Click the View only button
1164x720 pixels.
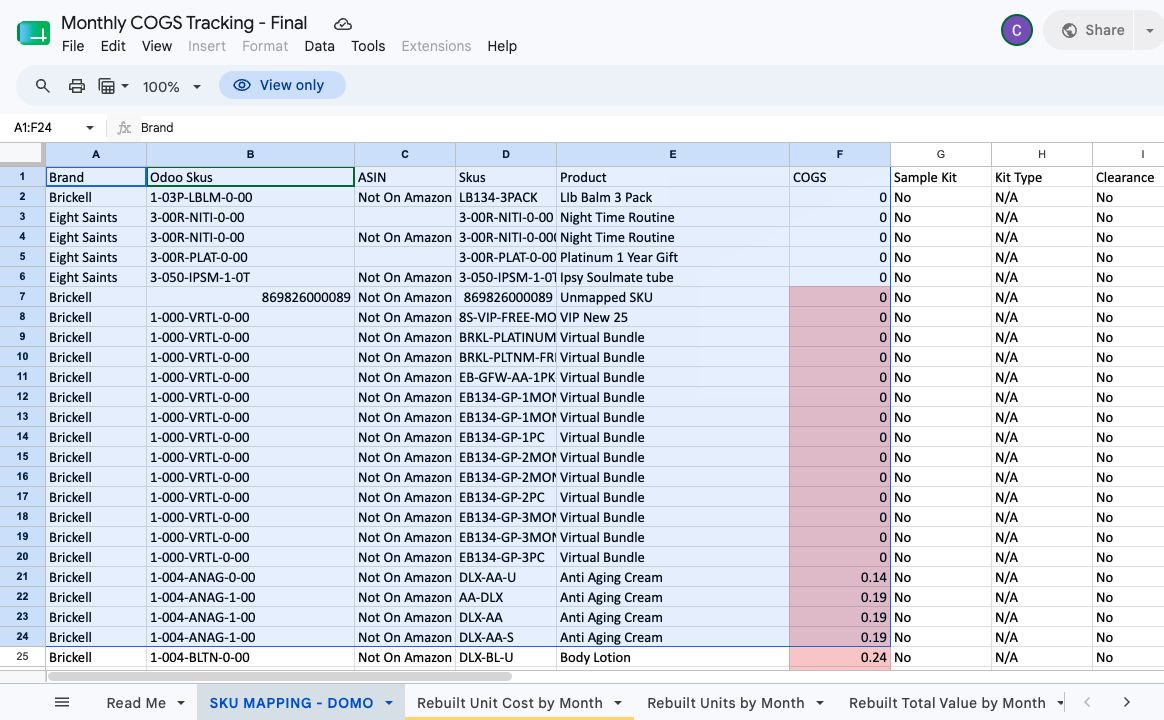click(x=282, y=85)
